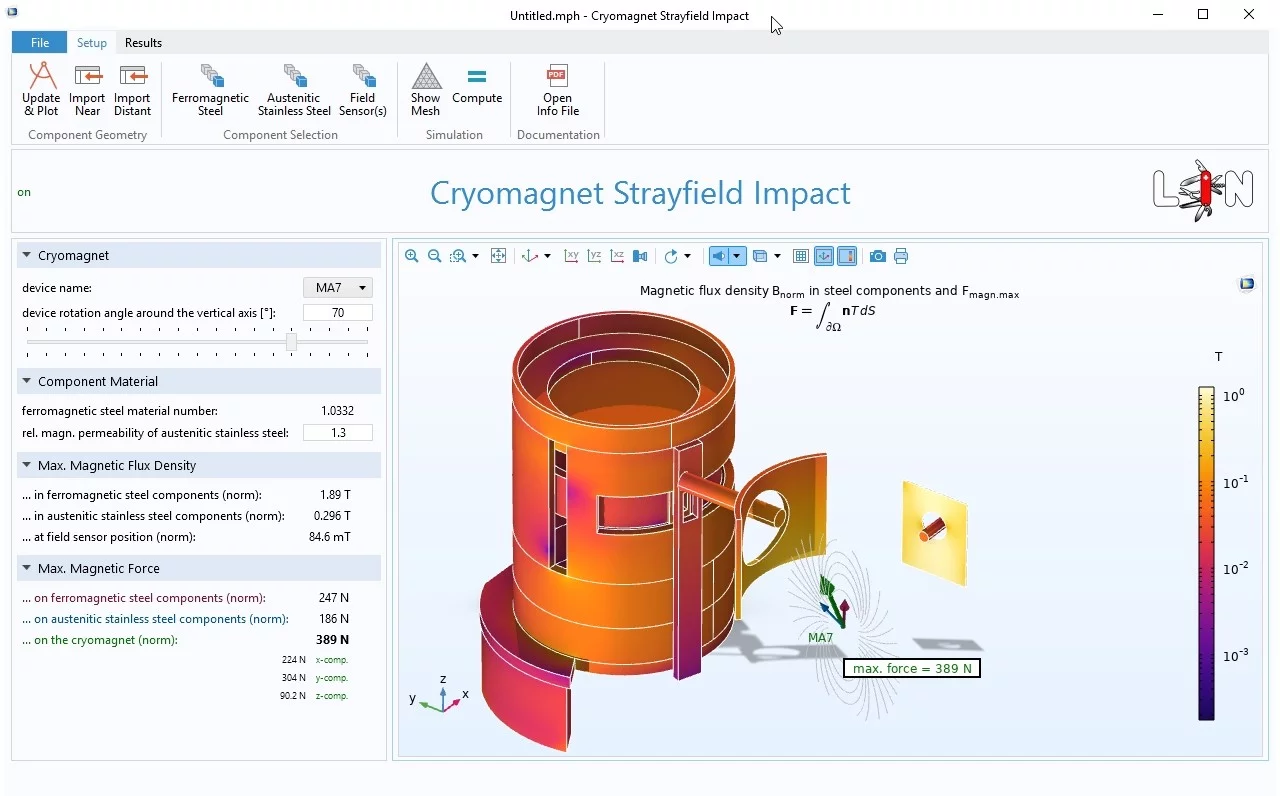Click the Update & Plot icon

(41, 89)
